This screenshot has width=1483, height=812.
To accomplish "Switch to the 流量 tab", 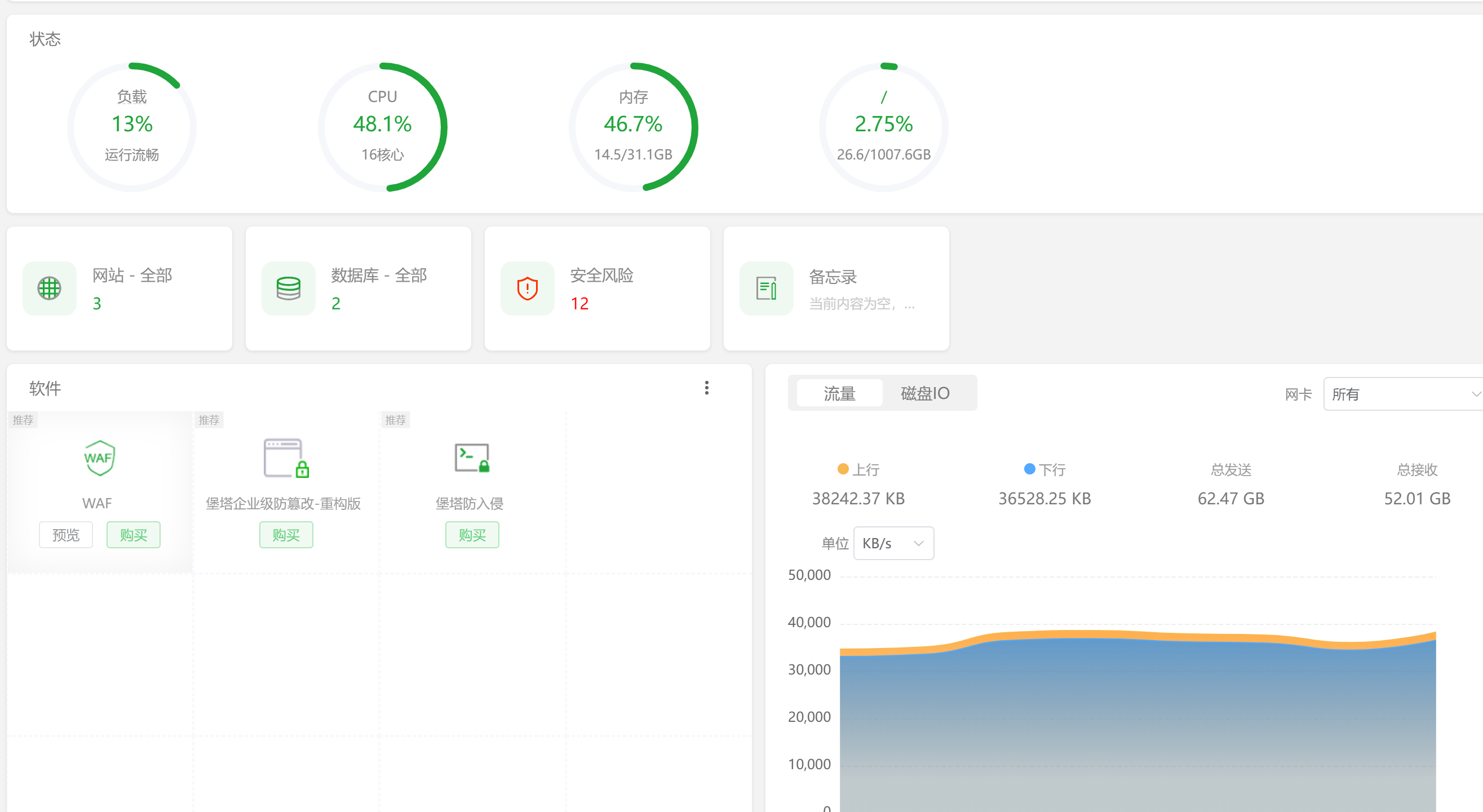I will (x=839, y=393).
